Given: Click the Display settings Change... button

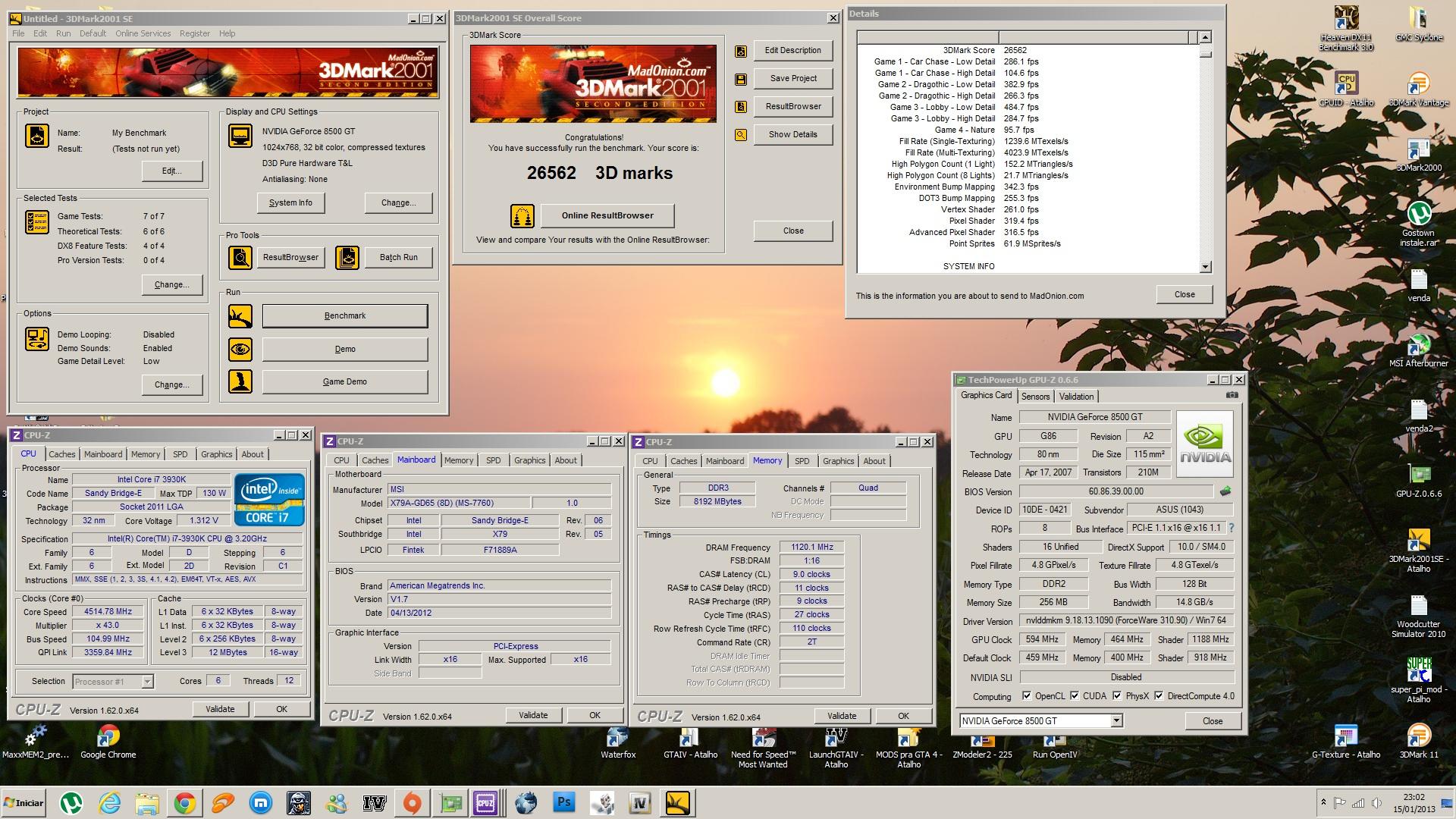Looking at the screenshot, I should click(x=399, y=203).
